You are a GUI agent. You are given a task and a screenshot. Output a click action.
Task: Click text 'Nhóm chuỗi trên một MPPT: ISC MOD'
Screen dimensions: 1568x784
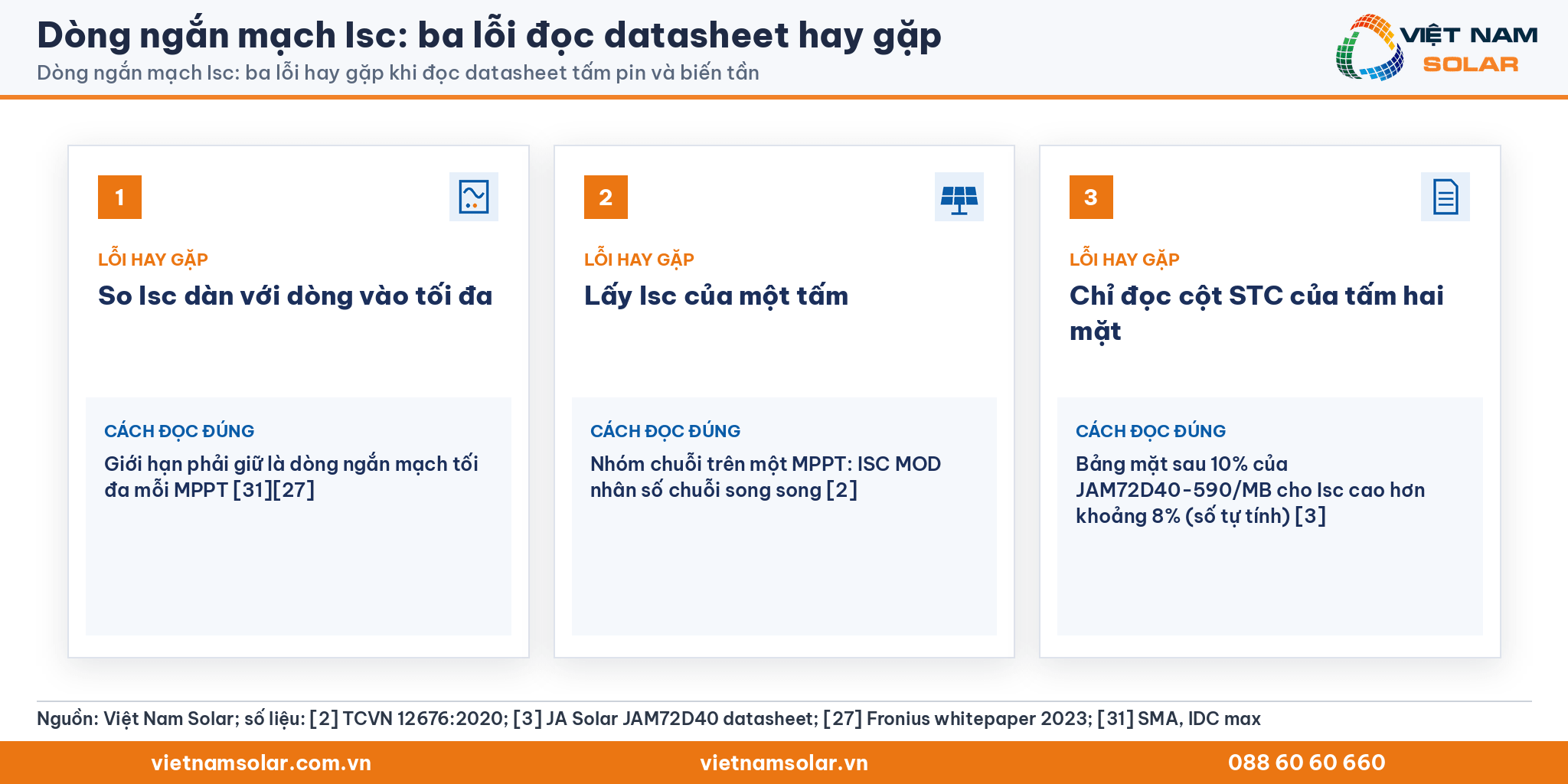pos(766,464)
